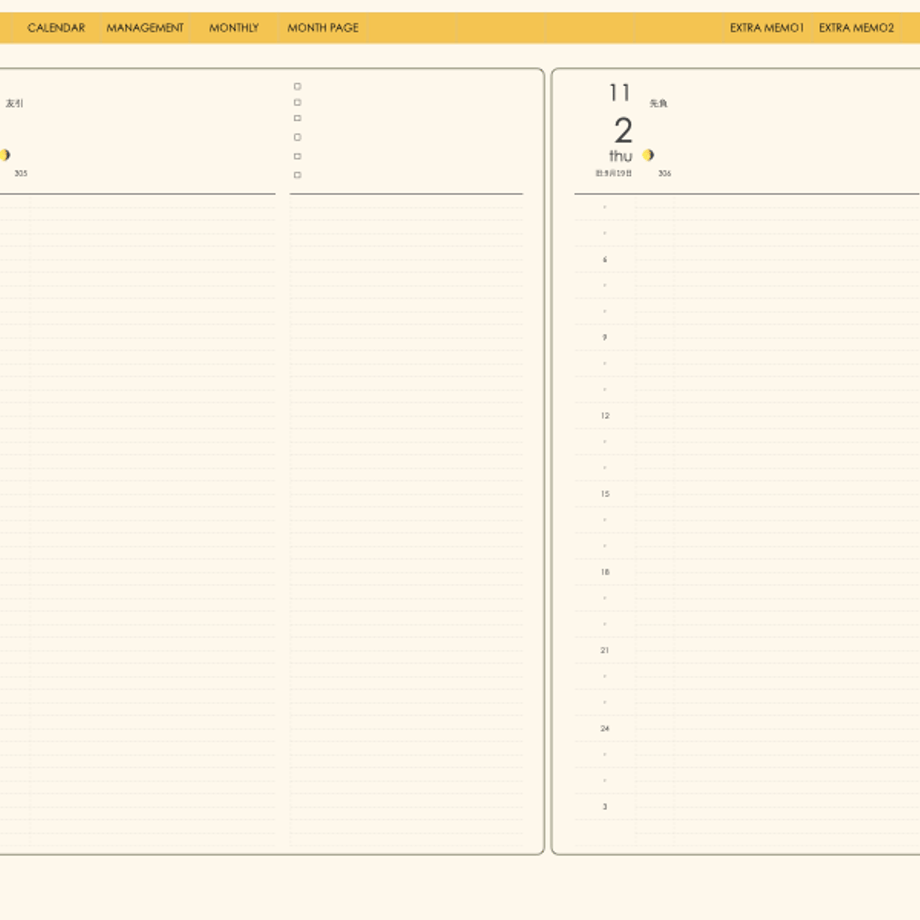This screenshot has width=920, height=920.
Task: Click the 12 hour mark in timeline
Action: pyautogui.click(x=605, y=415)
